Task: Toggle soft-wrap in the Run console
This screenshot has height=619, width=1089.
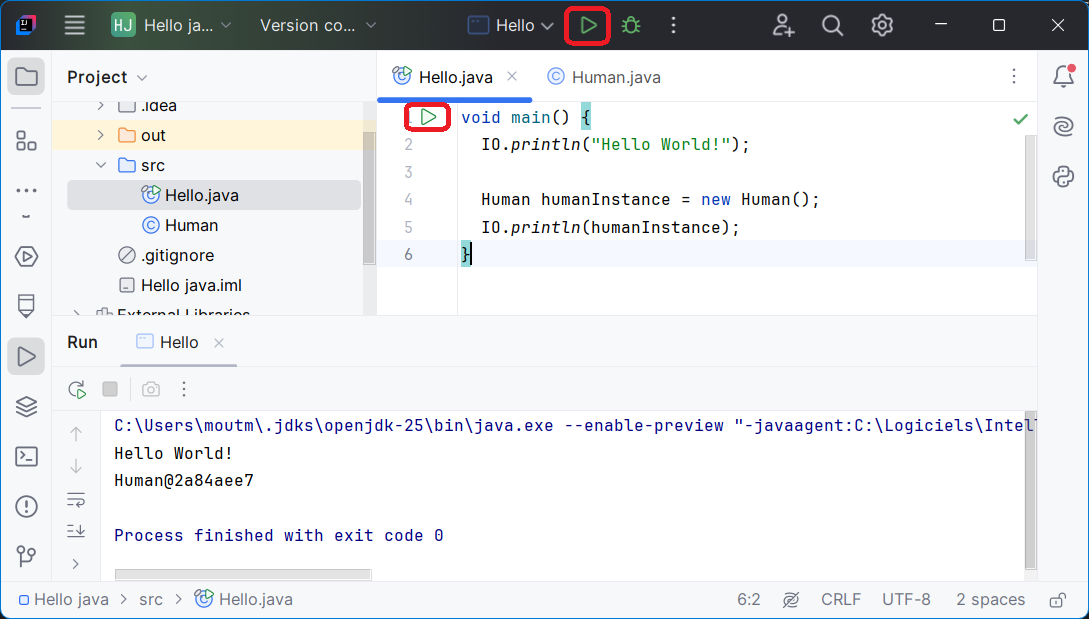Action: (x=76, y=499)
